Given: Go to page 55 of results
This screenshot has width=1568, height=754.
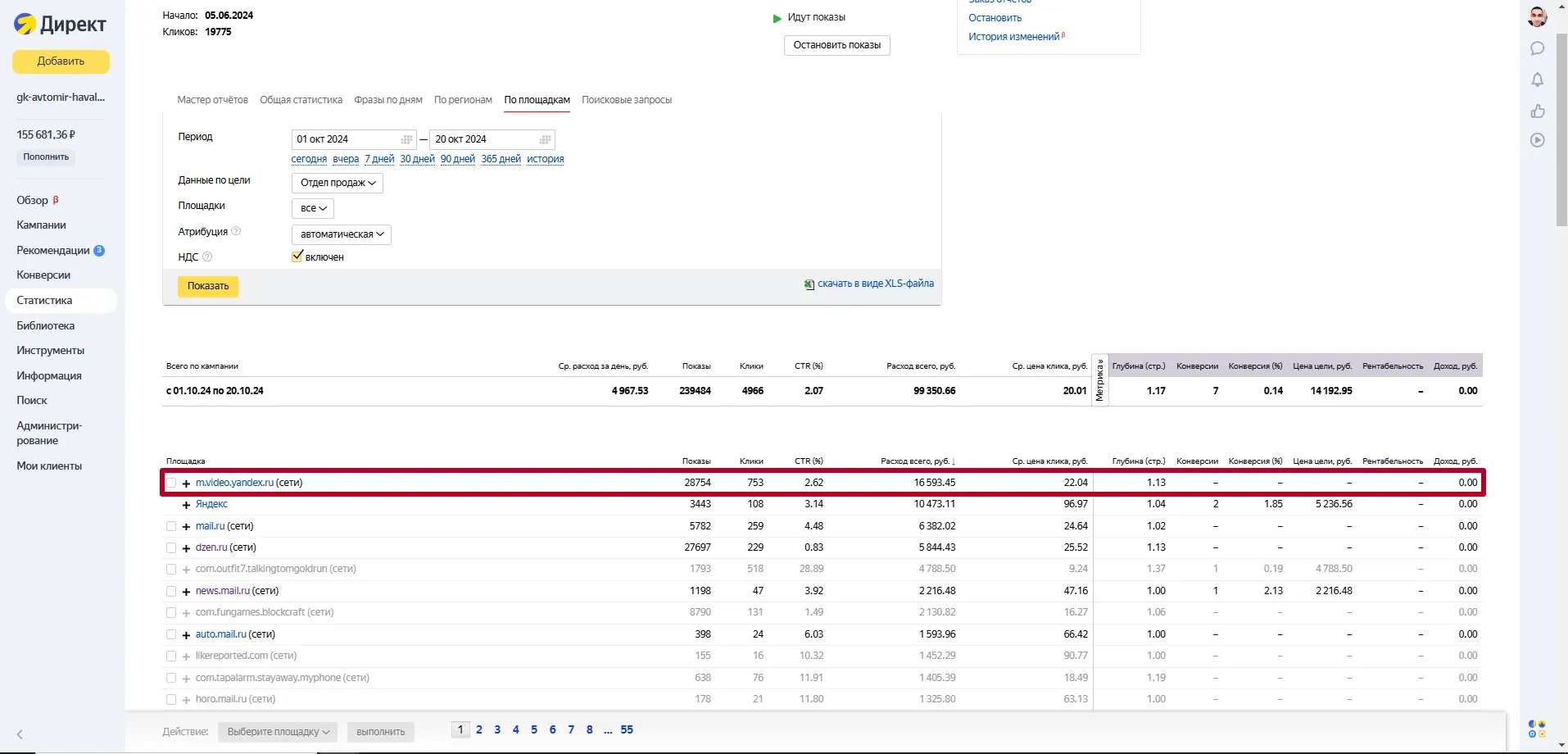Looking at the screenshot, I should pyautogui.click(x=627, y=729).
